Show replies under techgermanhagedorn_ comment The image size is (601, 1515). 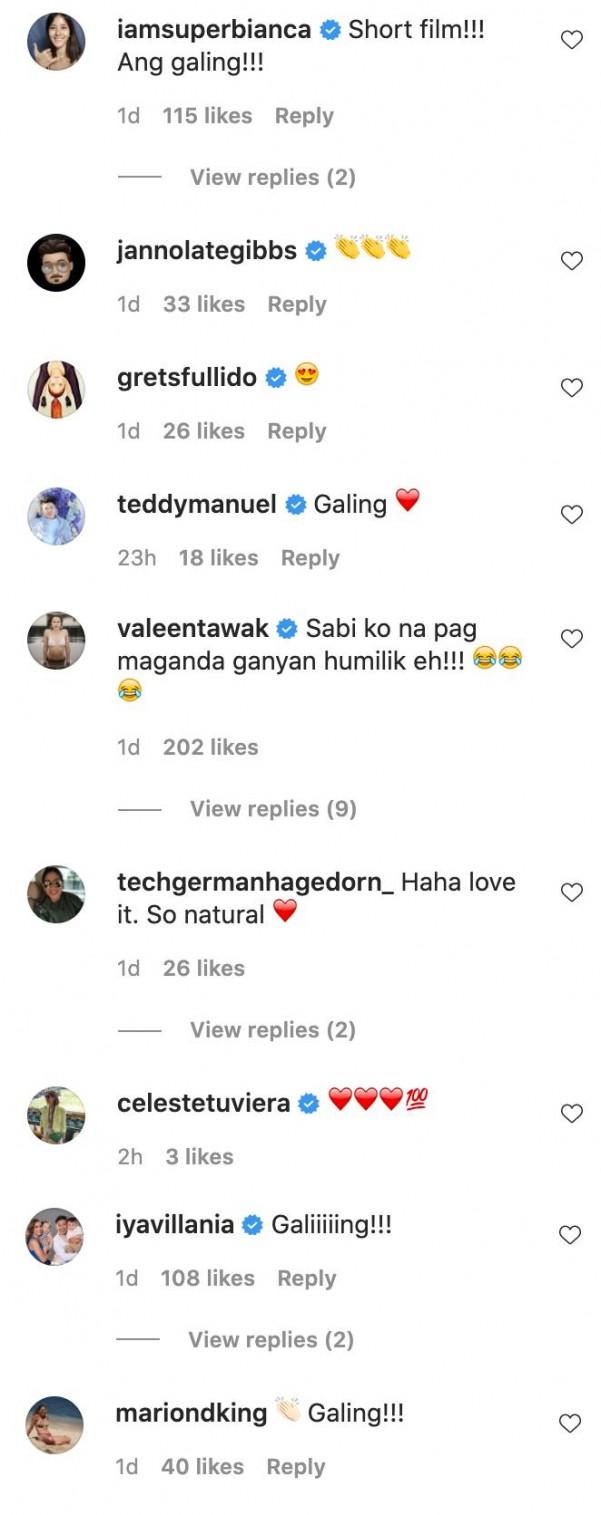tap(272, 1029)
